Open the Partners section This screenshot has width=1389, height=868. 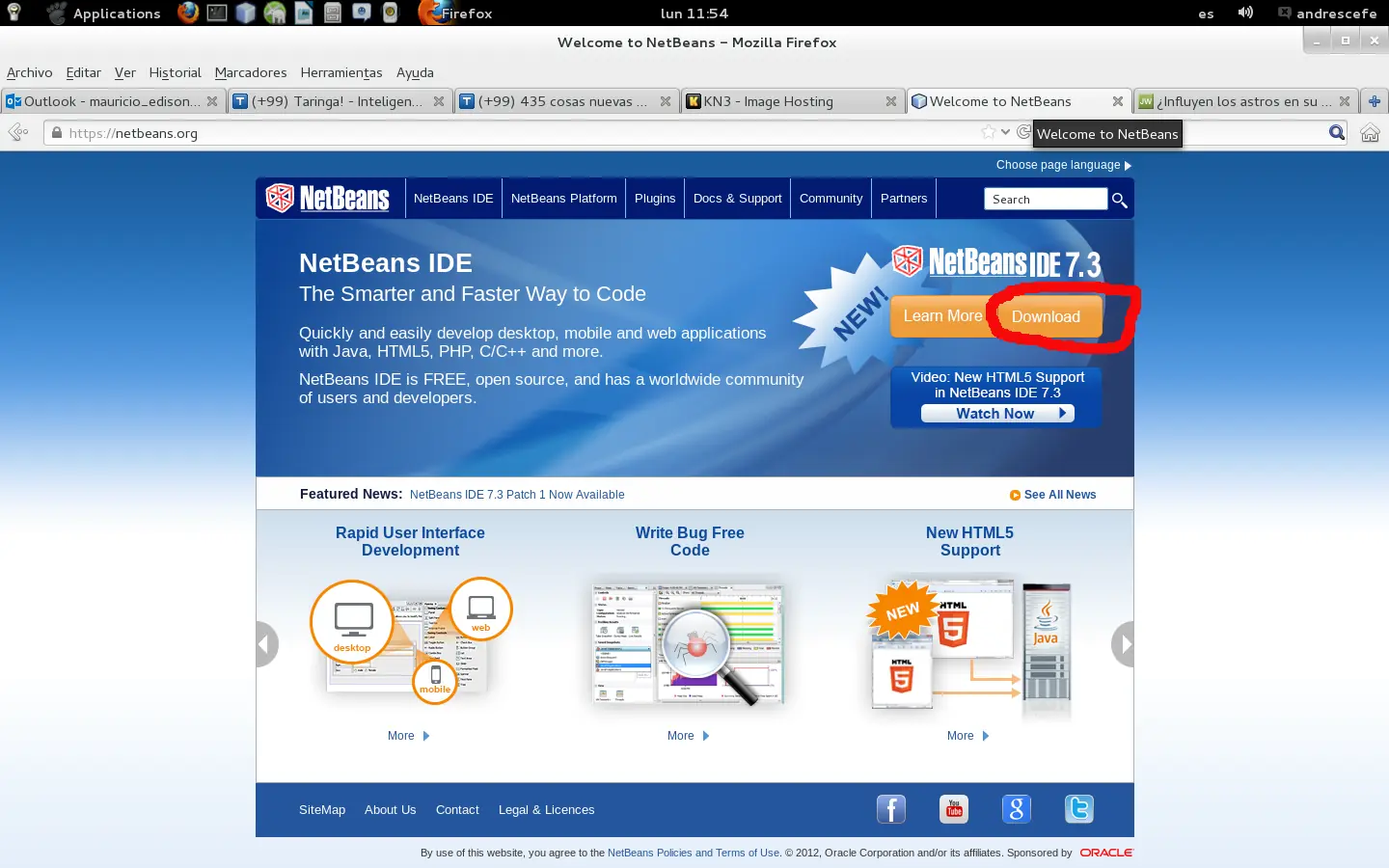[904, 199]
